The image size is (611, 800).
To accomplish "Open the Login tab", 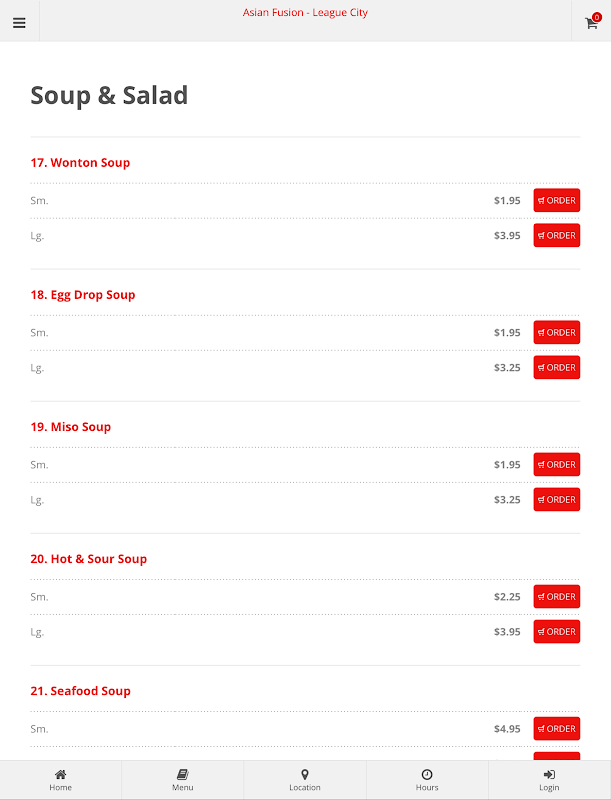I will (549, 780).
